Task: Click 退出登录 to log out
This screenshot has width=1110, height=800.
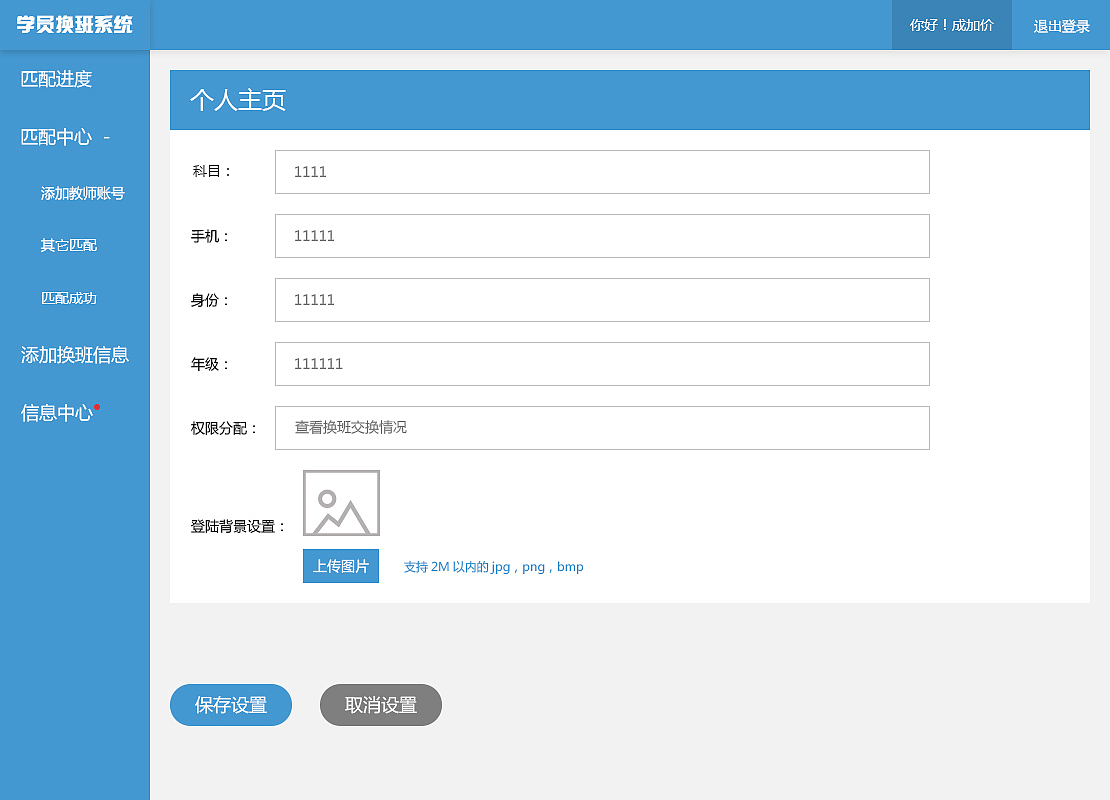Action: tap(1061, 26)
